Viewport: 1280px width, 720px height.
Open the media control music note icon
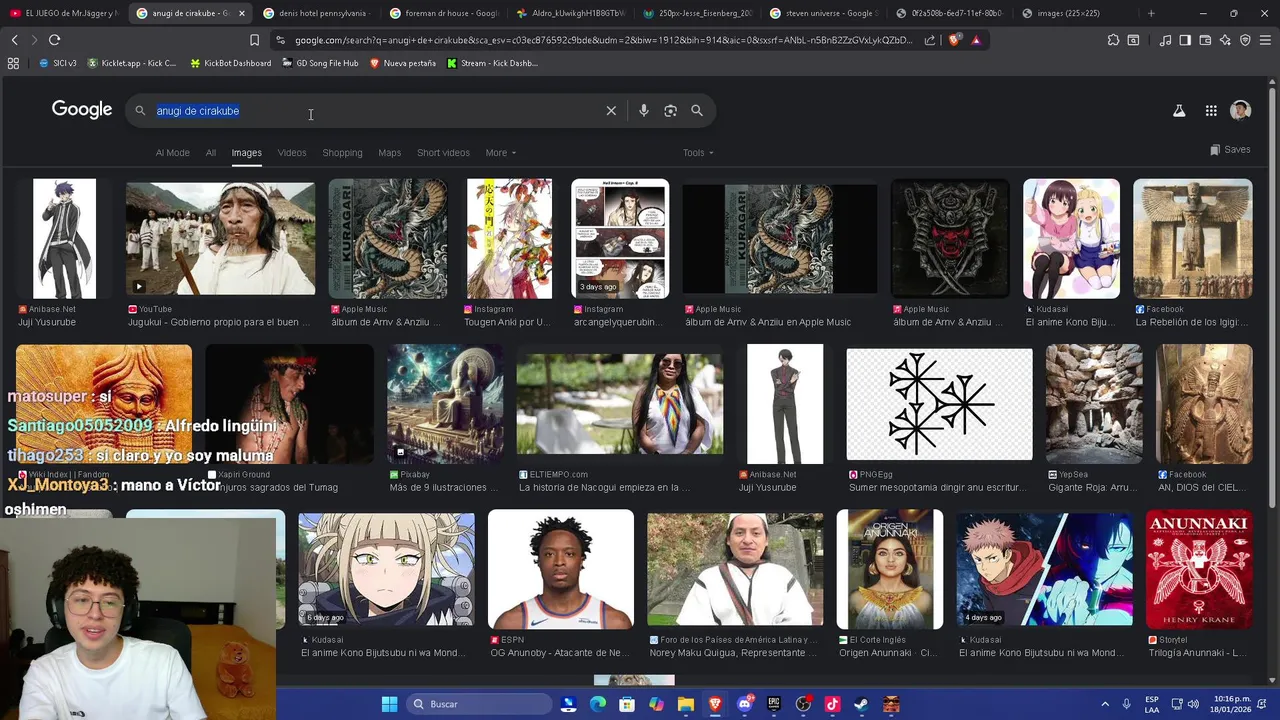pos(1165,40)
